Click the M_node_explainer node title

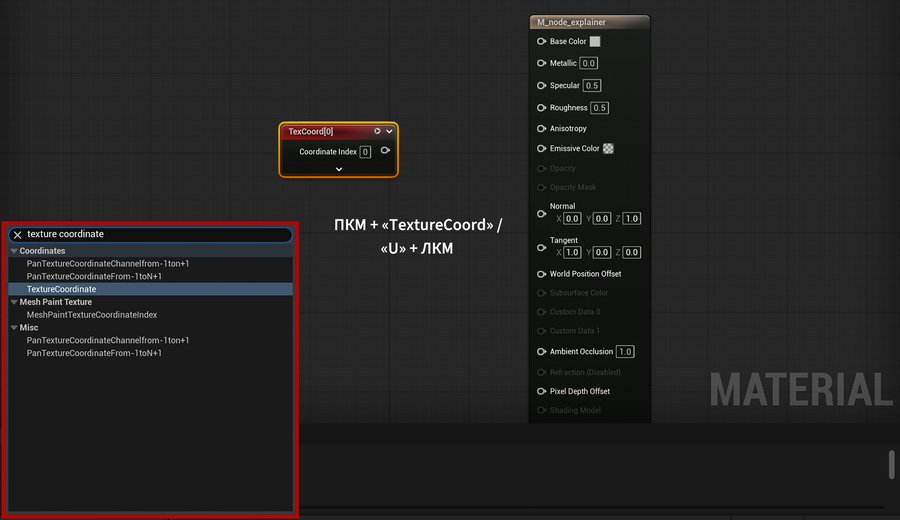coord(571,22)
